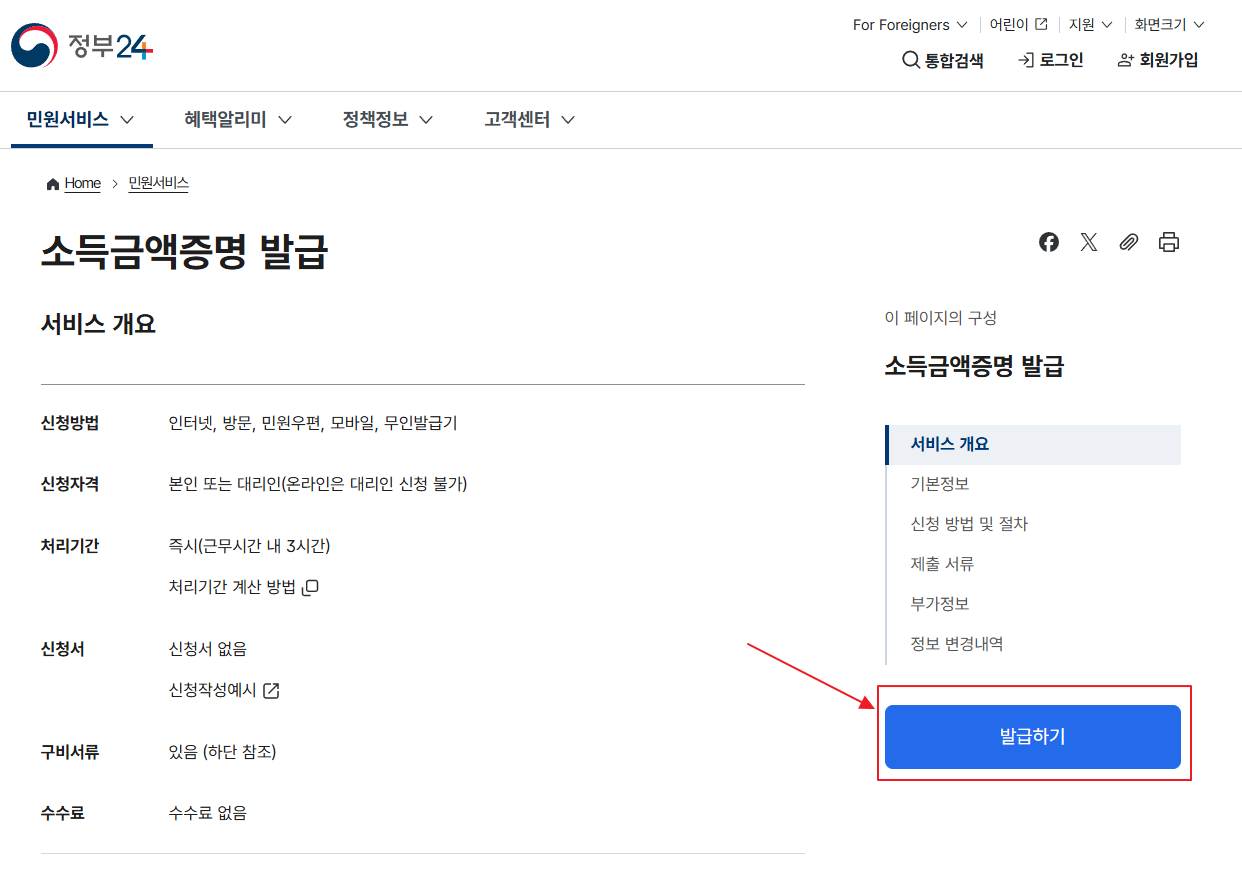Expand the 민원서비스 menu chevron

click(127, 120)
